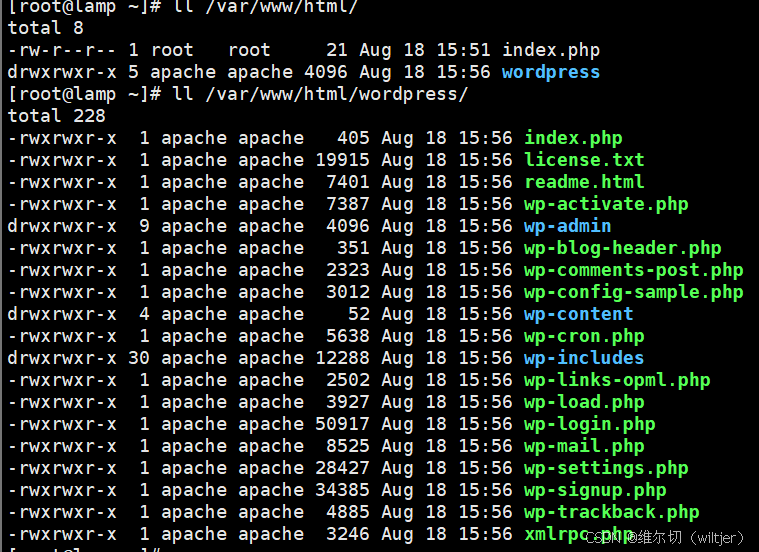Select size 2502 of wp-links-opml.php
This screenshot has height=552, width=759.
(348, 381)
